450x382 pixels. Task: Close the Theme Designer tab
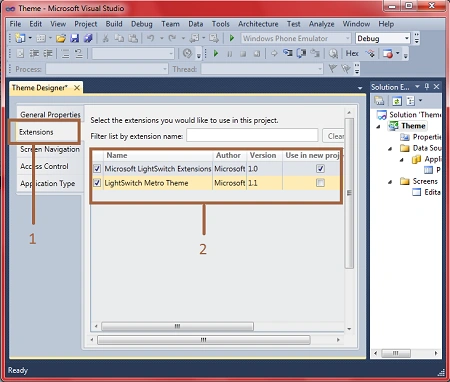point(77,88)
